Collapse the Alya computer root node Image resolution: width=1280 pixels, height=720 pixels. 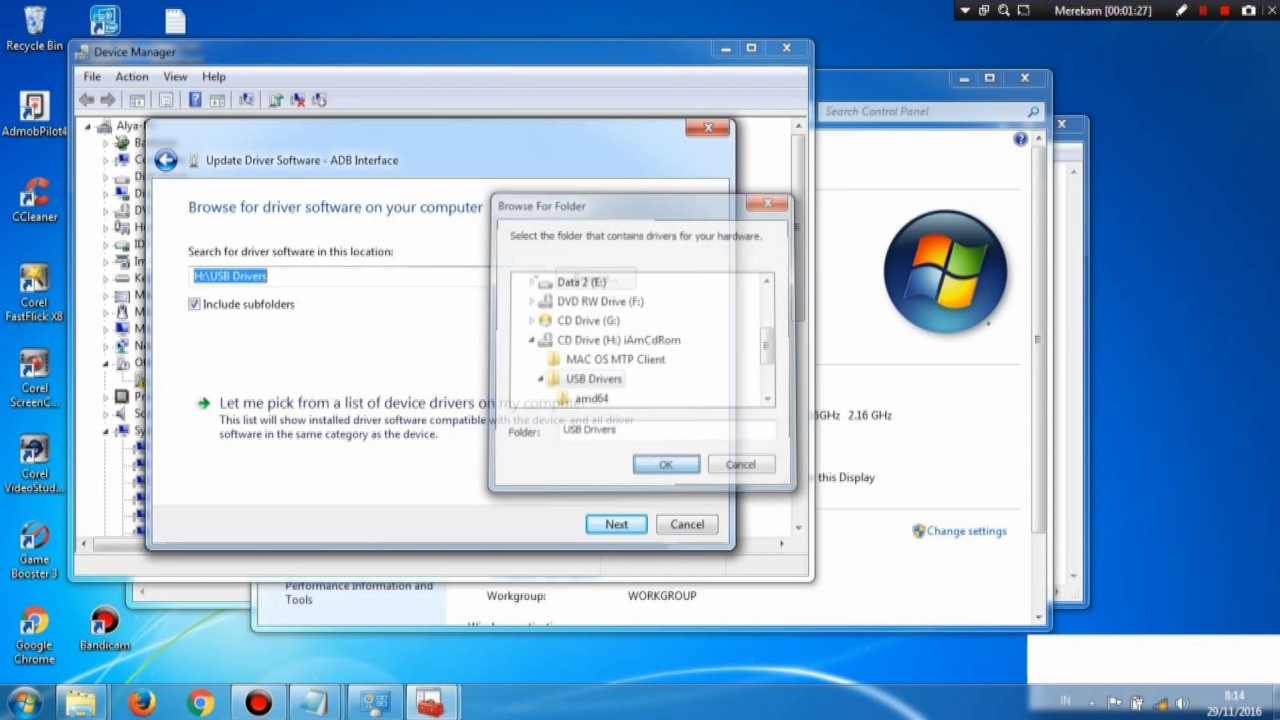click(x=88, y=126)
